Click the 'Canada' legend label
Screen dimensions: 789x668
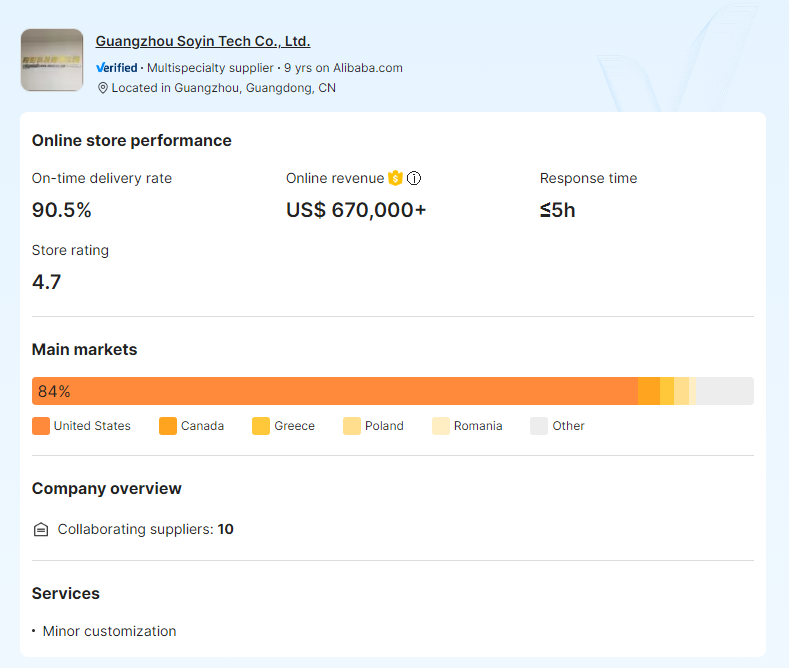202,426
